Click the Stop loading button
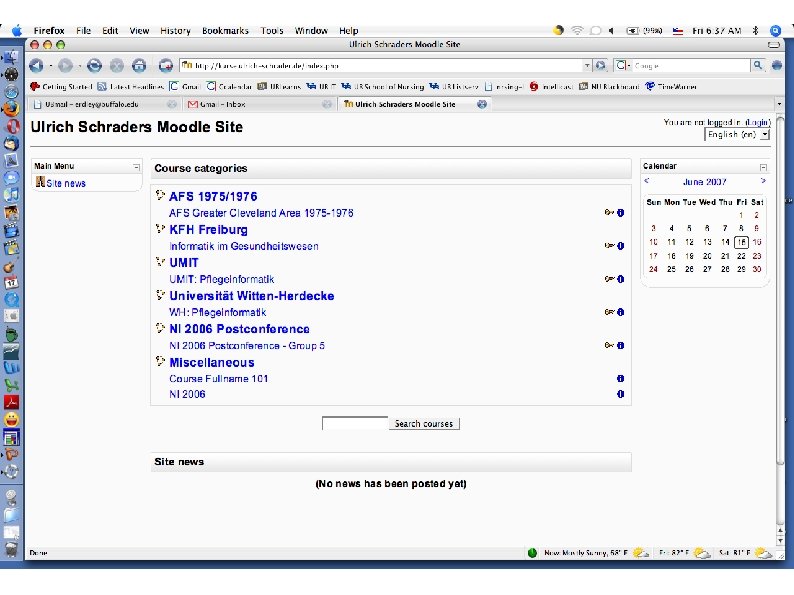The image size is (794, 595). [x=117, y=65]
